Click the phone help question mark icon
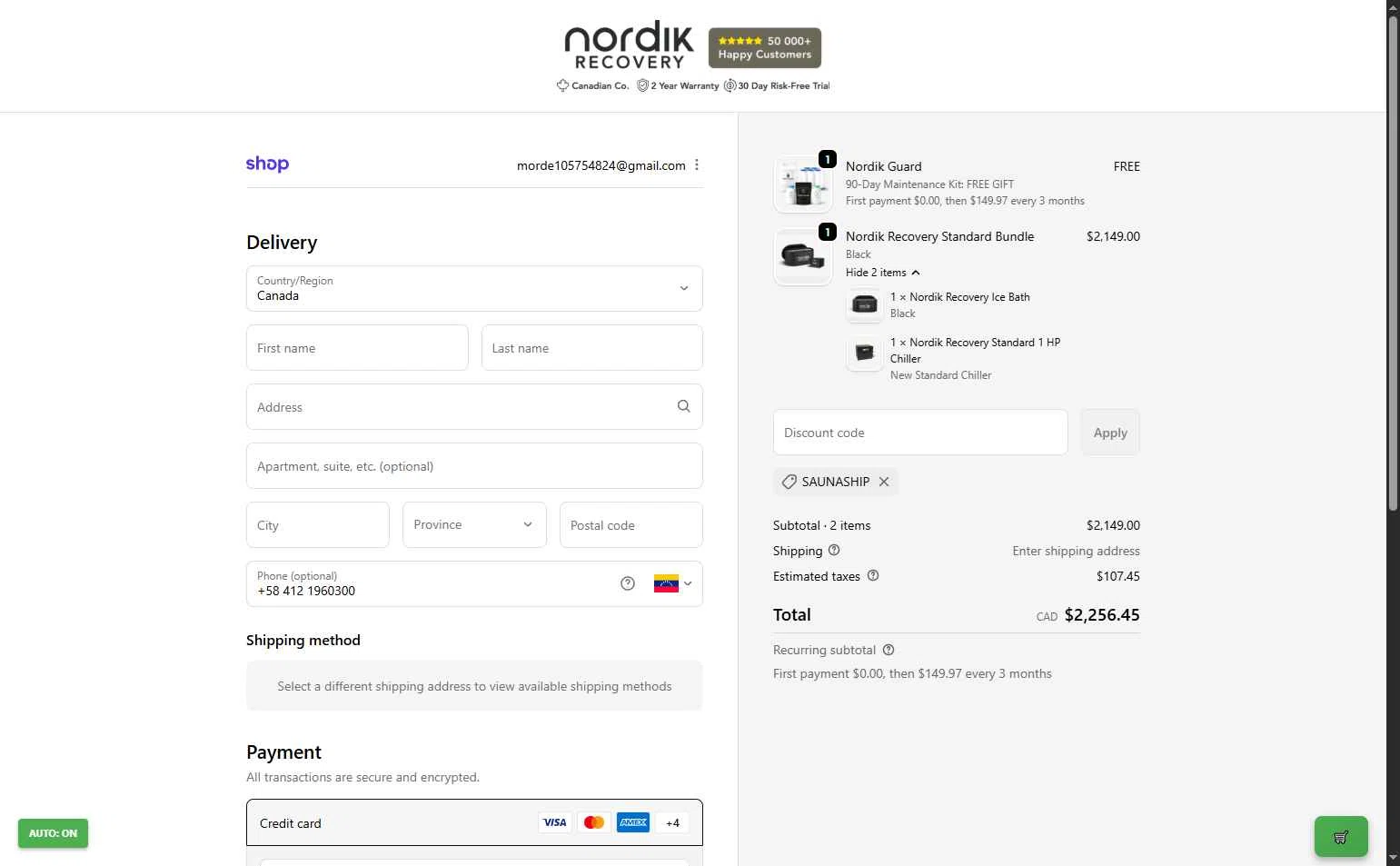The height and width of the screenshot is (866, 1400). point(628,583)
